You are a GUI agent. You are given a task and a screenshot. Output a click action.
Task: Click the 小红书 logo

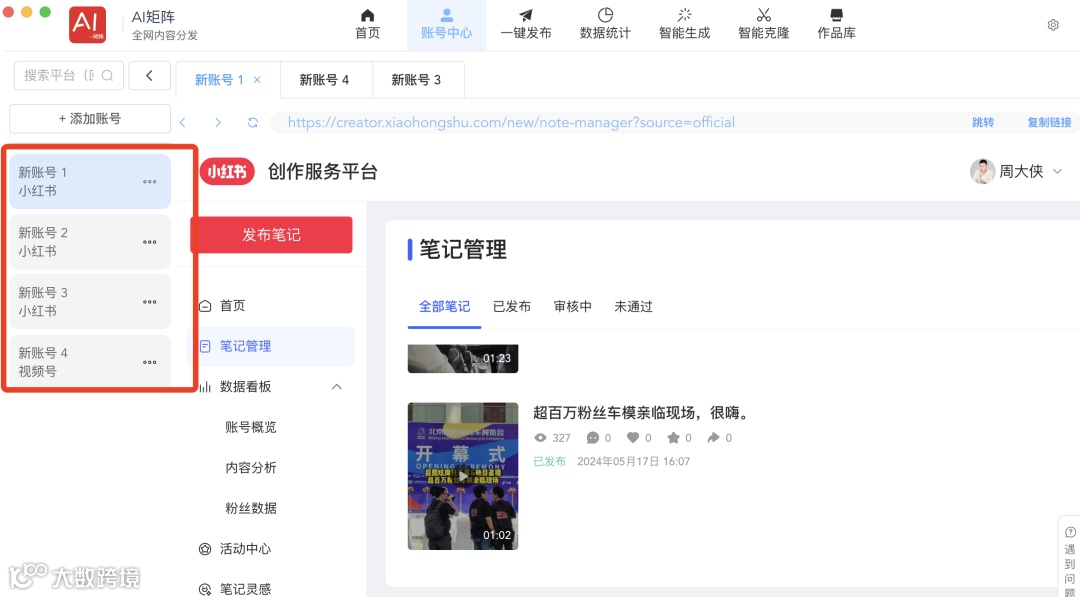[x=227, y=171]
